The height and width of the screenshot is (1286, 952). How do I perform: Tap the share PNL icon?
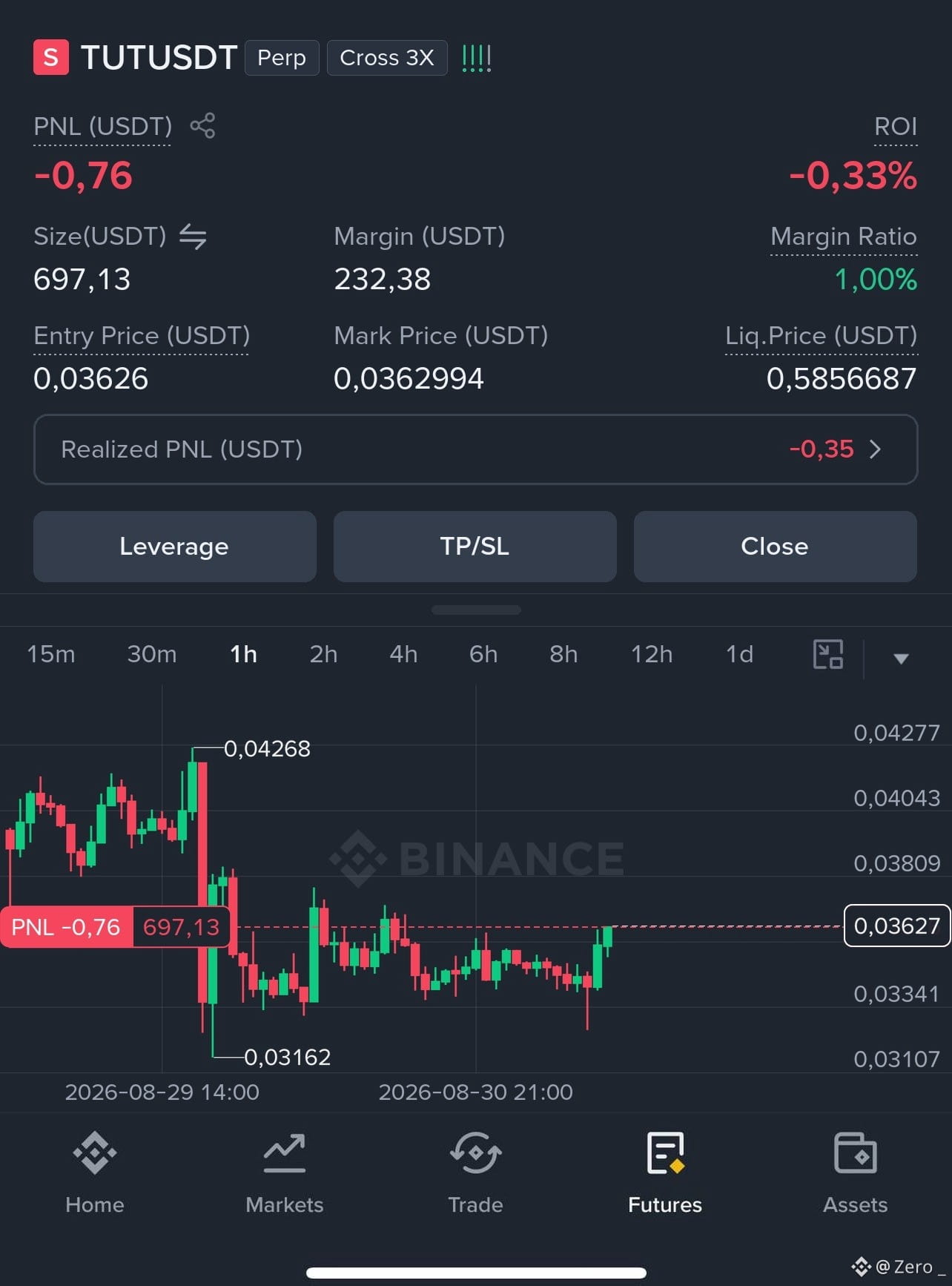click(202, 125)
